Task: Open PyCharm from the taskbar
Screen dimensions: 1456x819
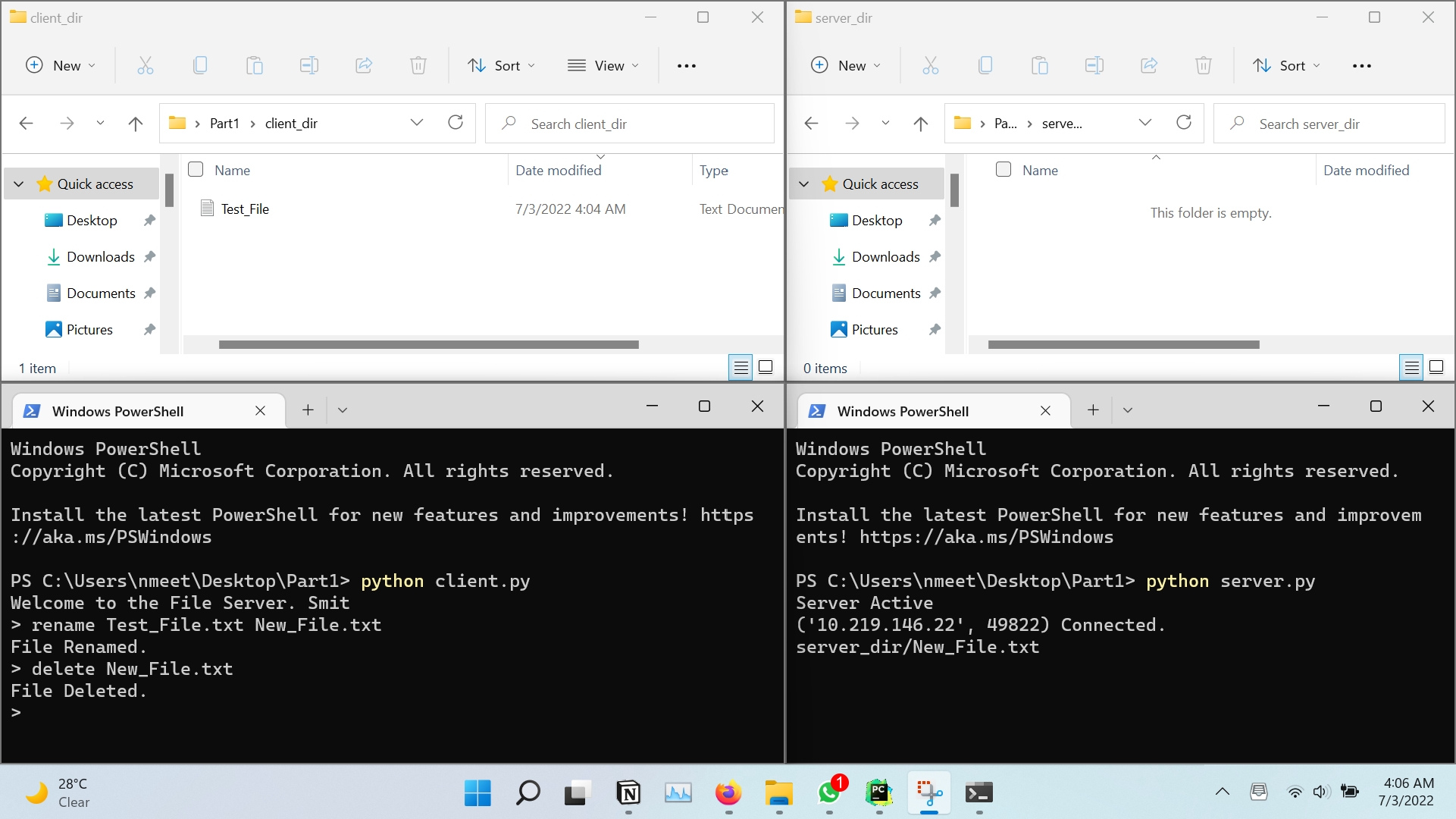Action: pos(878,793)
